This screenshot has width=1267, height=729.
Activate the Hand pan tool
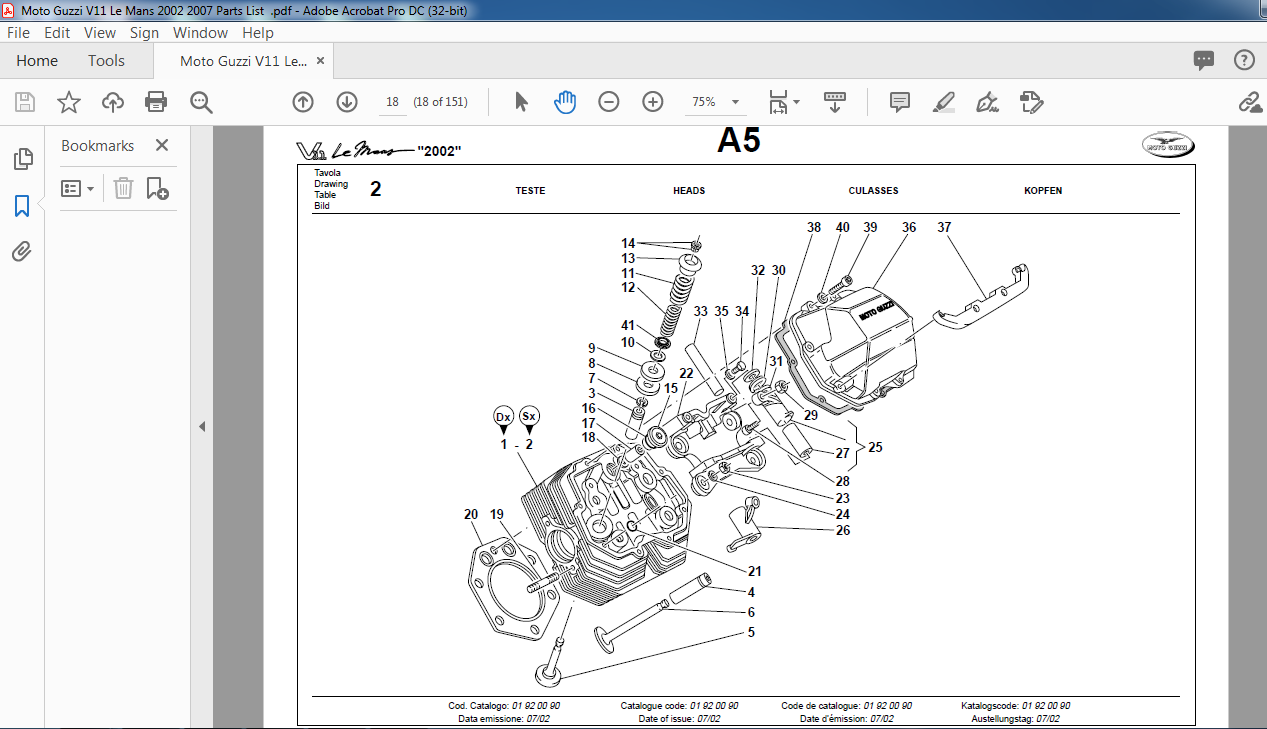pos(566,101)
